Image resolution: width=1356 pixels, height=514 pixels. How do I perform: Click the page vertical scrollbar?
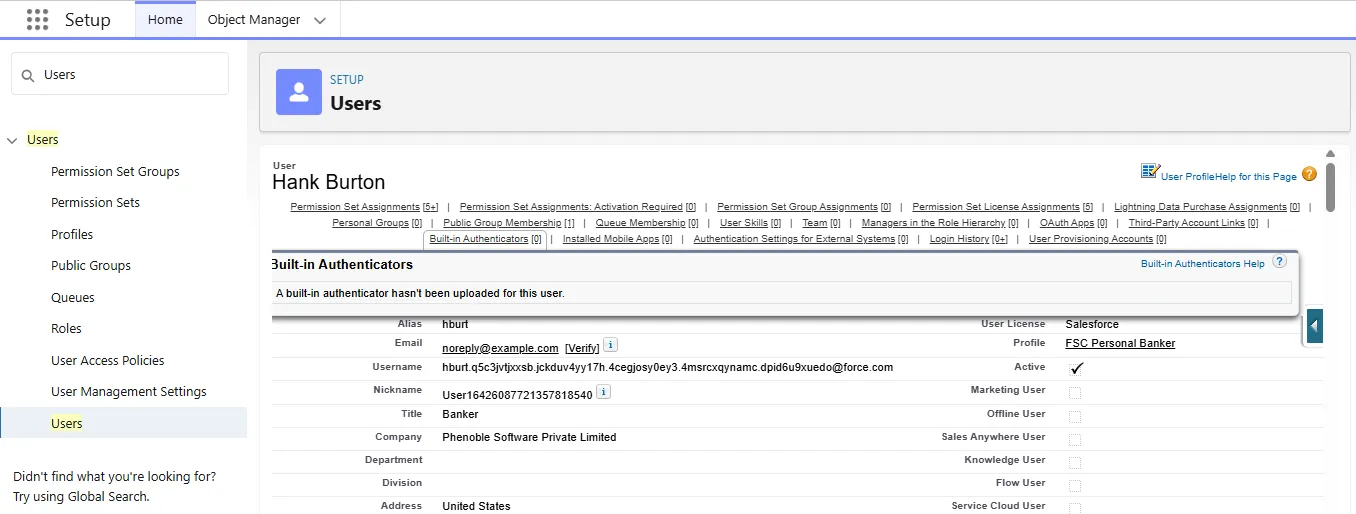point(1330,185)
